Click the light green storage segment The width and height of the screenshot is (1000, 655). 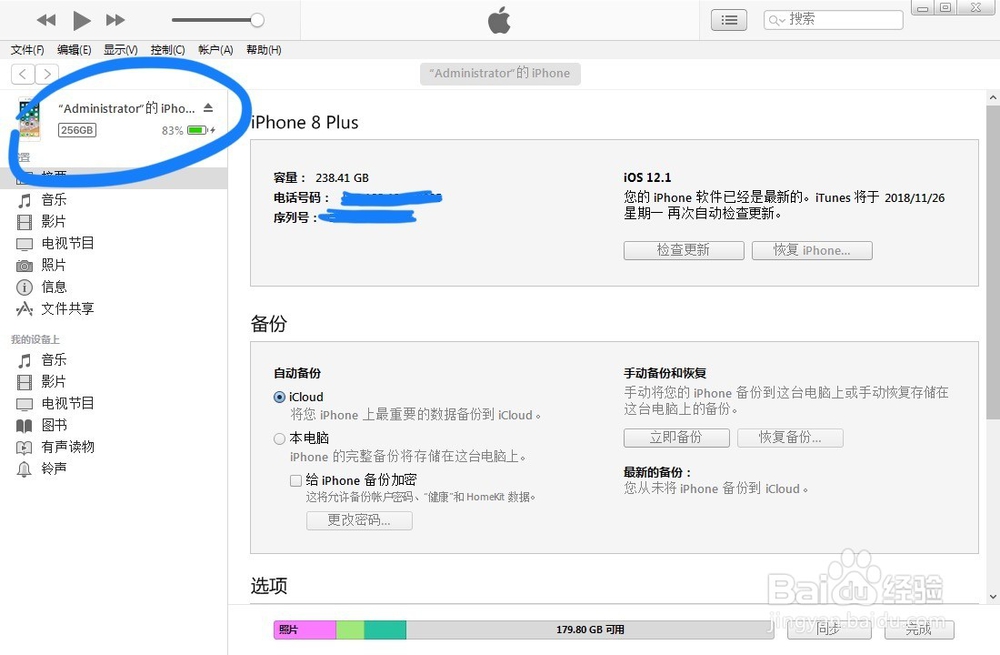(350, 629)
